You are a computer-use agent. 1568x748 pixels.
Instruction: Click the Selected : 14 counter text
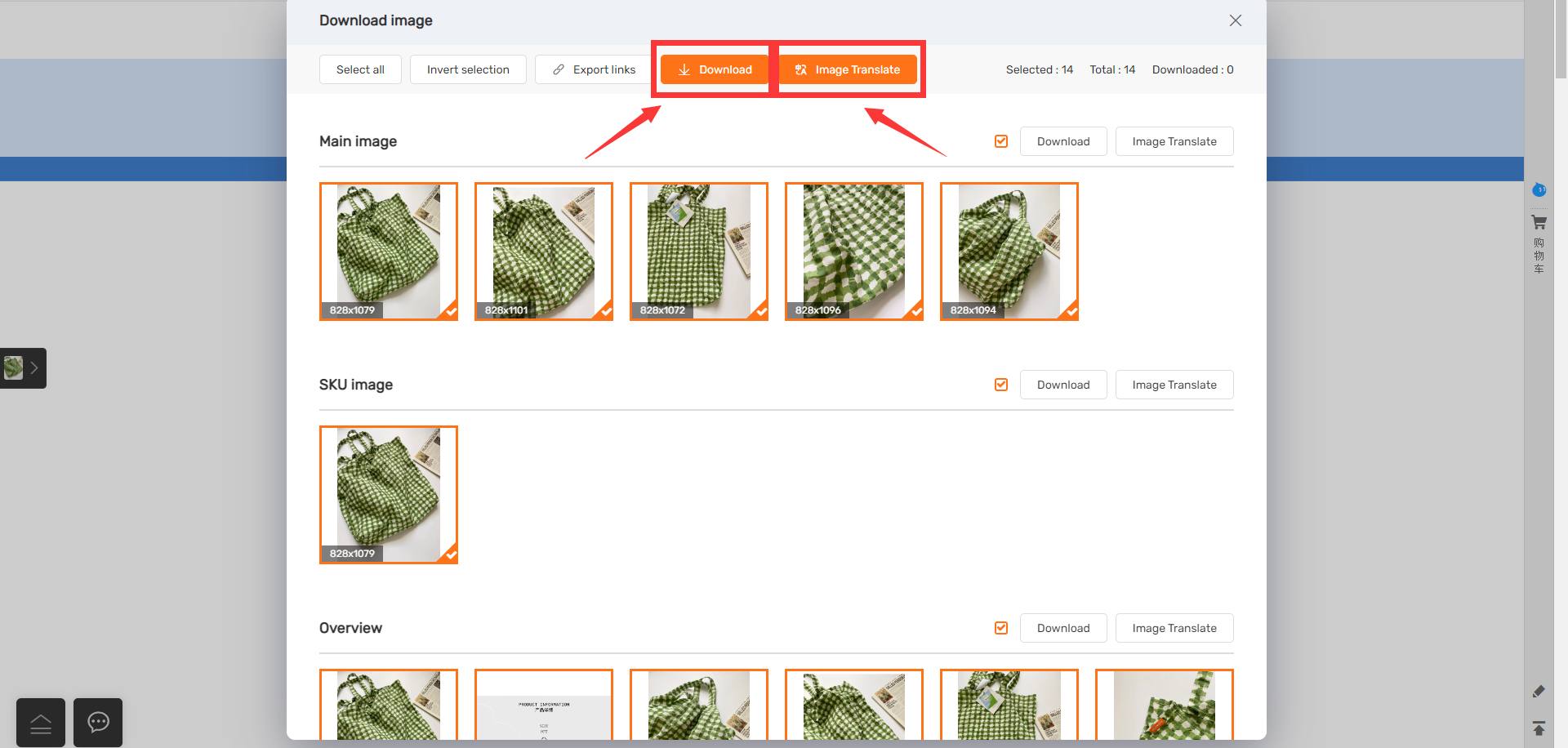[x=1039, y=69]
